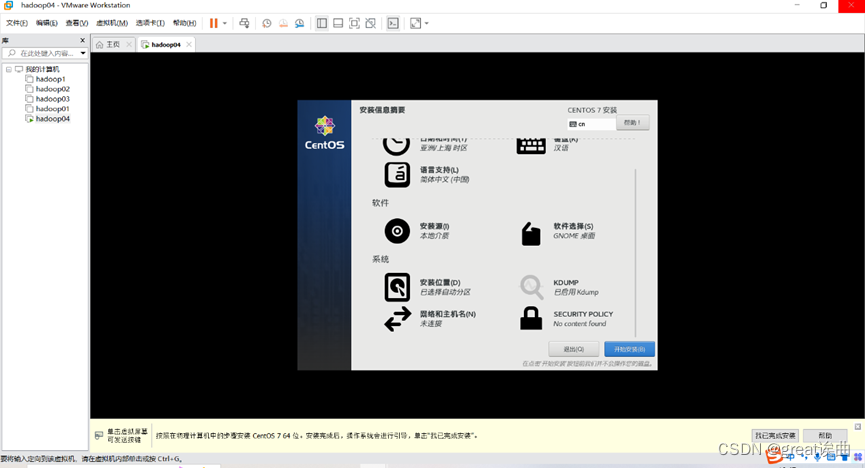This screenshot has width=865, height=468.
Task: Click the installer 帮助! help button
Action: 632,123
